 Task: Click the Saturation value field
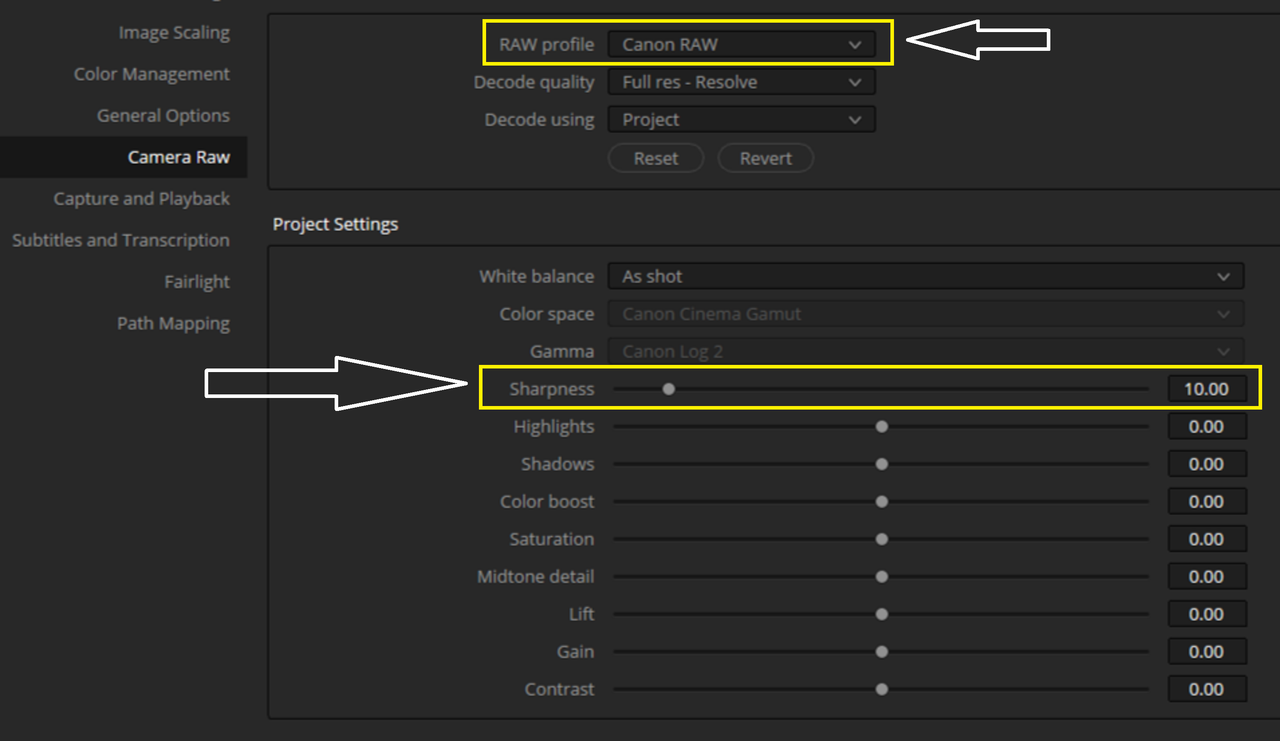[x=1207, y=539]
